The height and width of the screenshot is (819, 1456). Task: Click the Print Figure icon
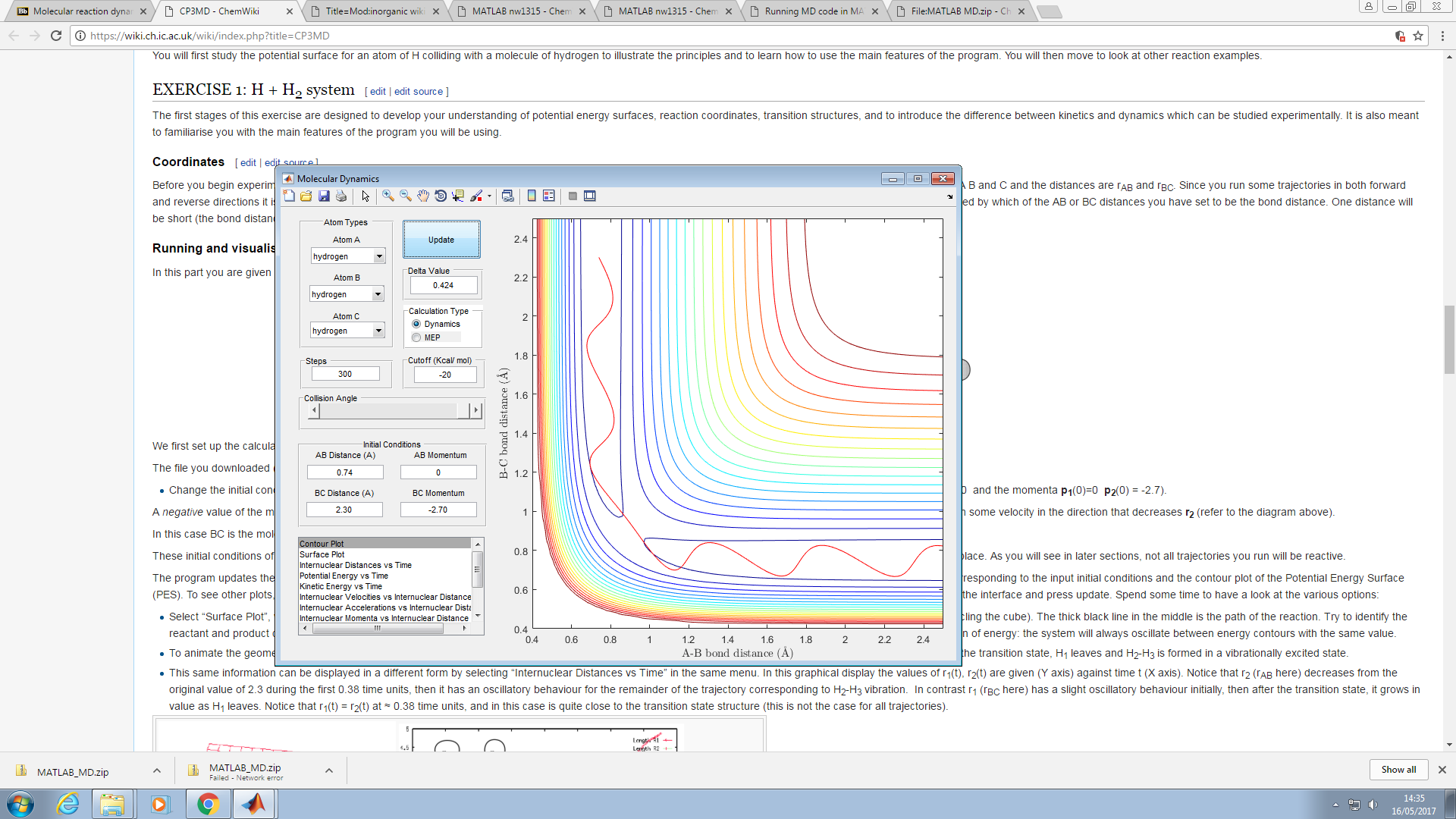tap(341, 196)
